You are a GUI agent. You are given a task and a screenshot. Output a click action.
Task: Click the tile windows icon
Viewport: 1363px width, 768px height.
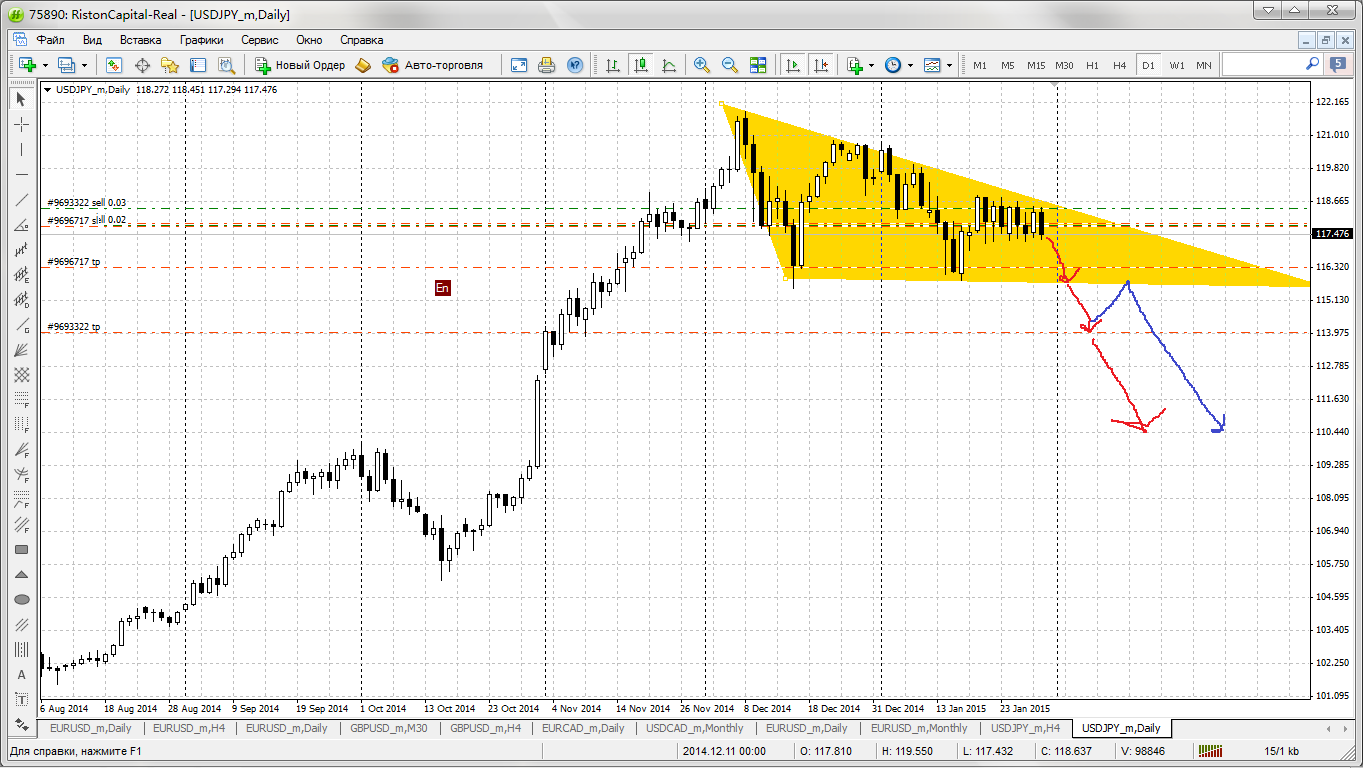[x=758, y=65]
